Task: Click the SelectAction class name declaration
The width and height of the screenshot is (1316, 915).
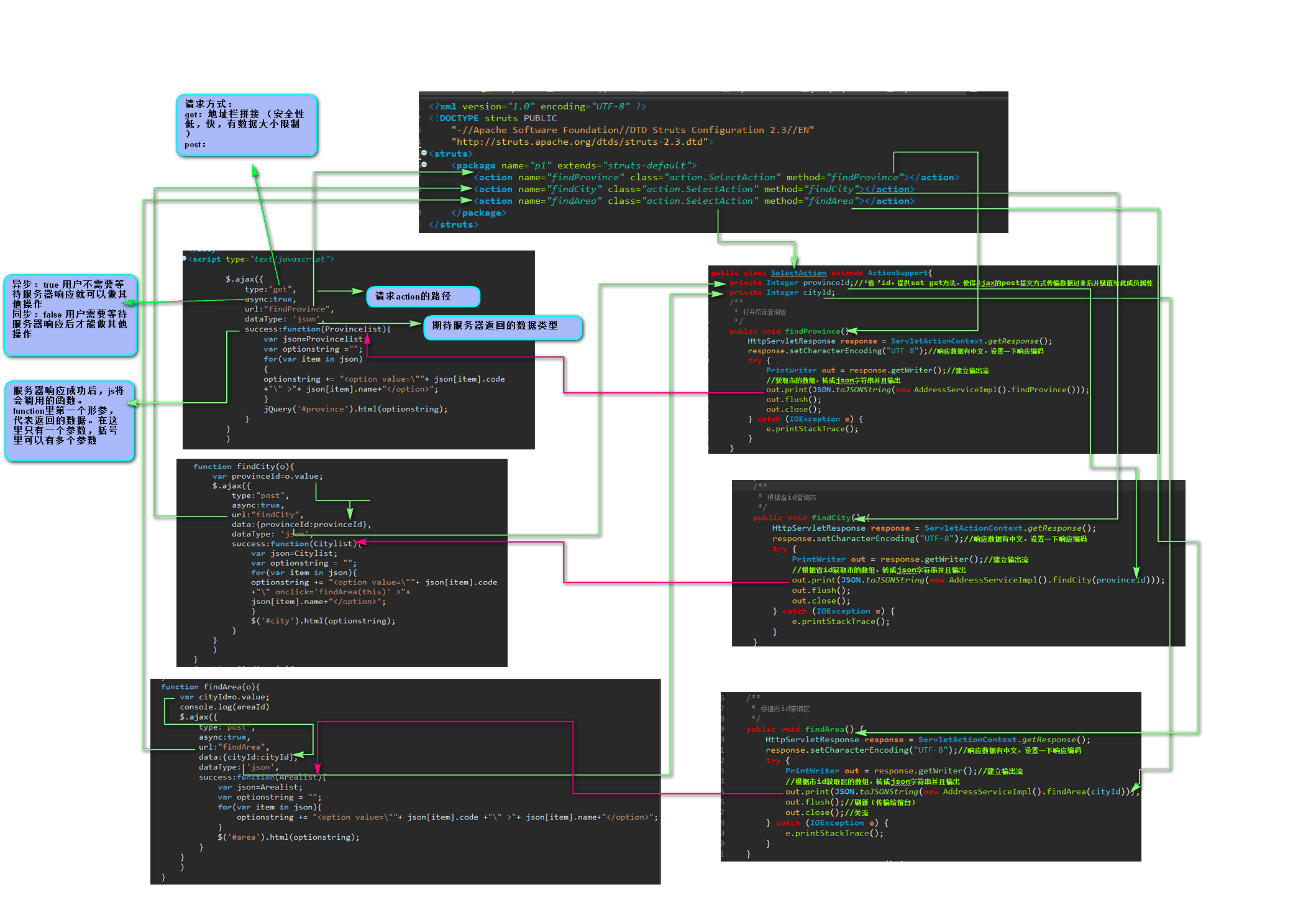Action: click(x=798, y=273)
